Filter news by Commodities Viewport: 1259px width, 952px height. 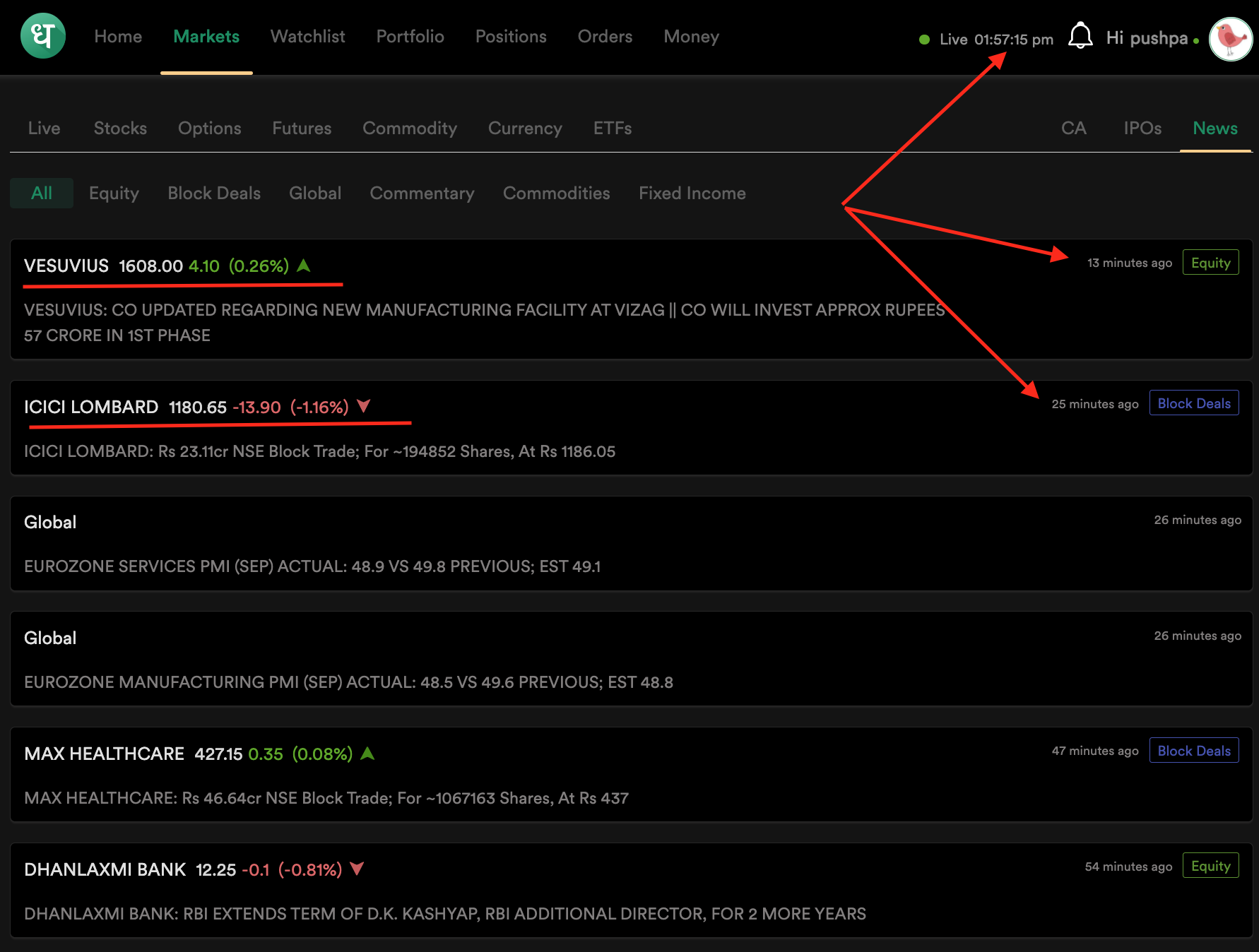[556, 193]
